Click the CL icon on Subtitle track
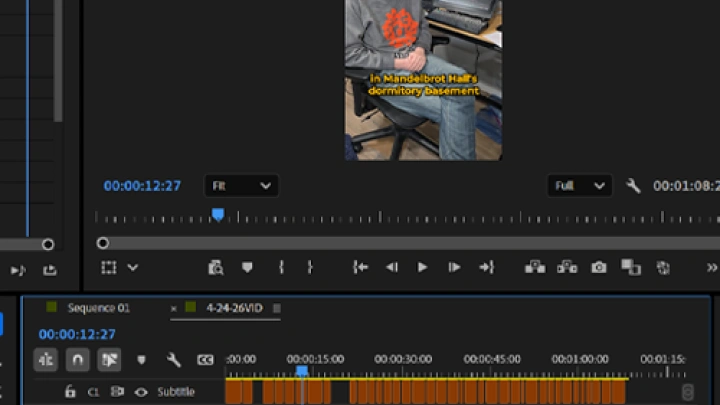 coord(93,392)
